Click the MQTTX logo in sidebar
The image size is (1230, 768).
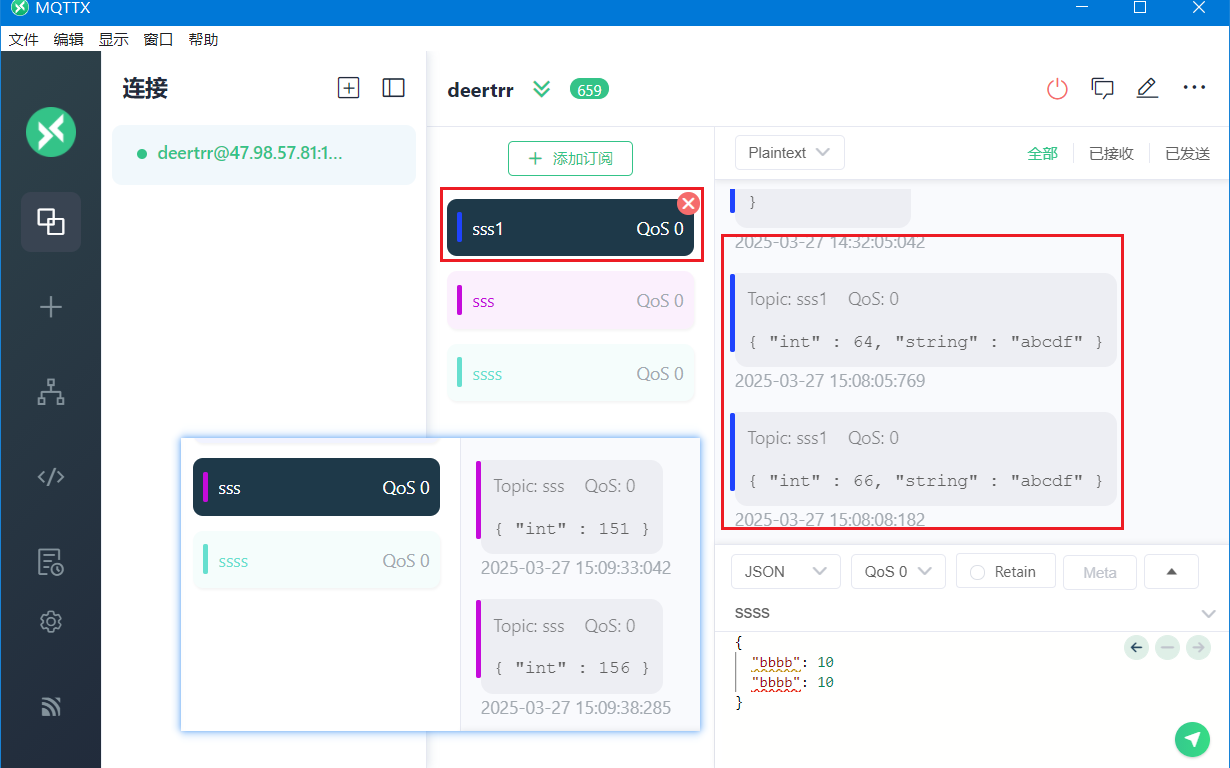tap(51, 132)
